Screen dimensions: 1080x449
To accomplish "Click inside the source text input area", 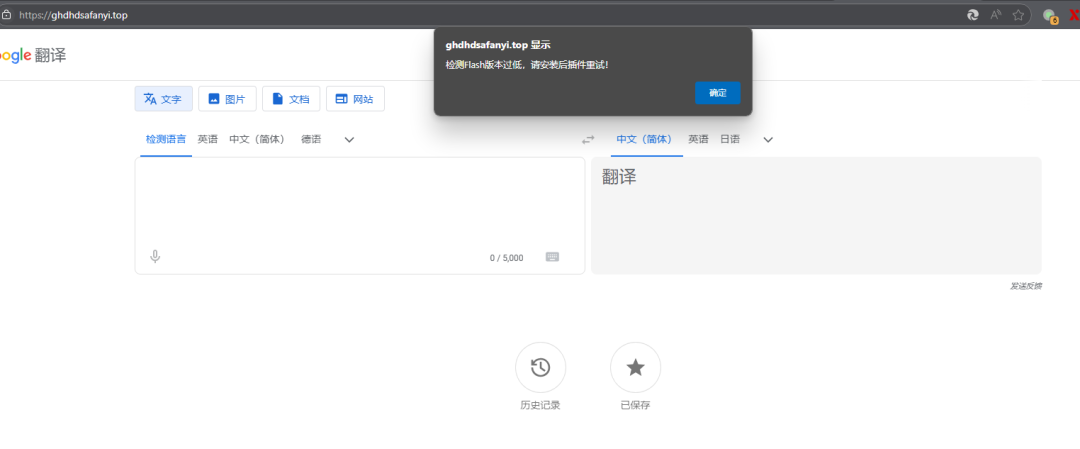I will click(x=358, y=200).
